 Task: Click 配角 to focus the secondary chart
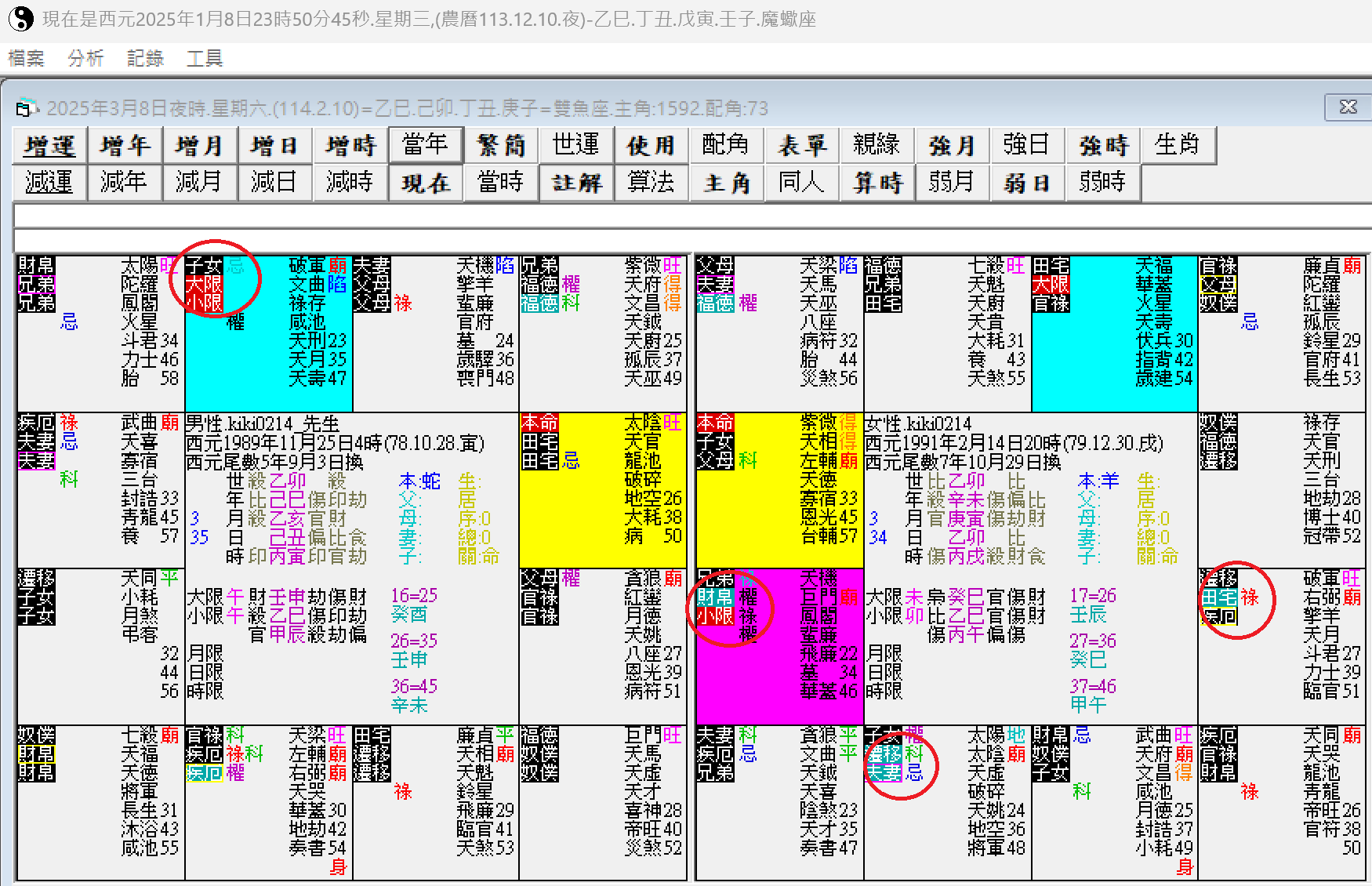click(726, 145)
